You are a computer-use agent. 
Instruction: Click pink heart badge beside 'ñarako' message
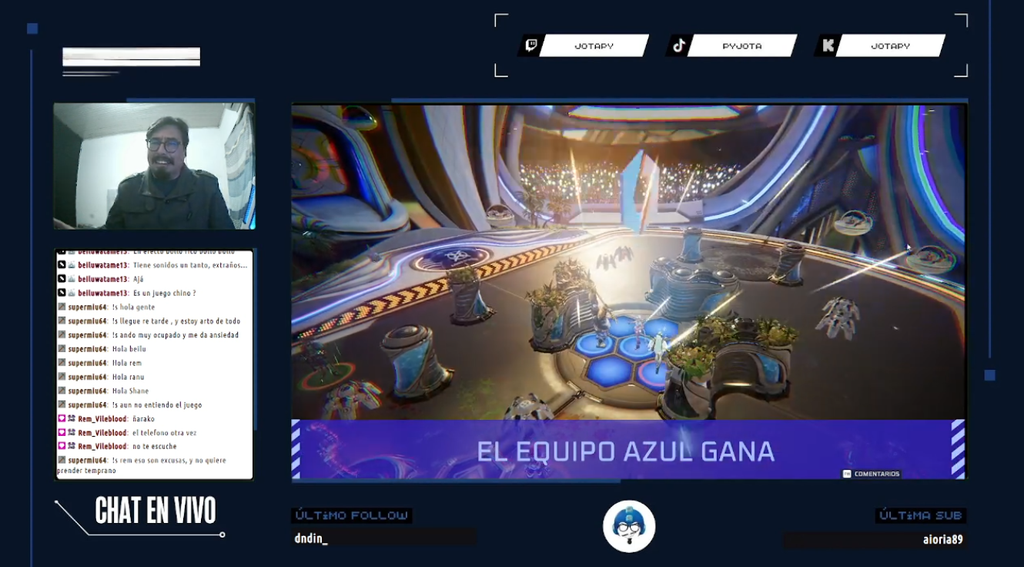pyautogui.click(x=62, y=419)
